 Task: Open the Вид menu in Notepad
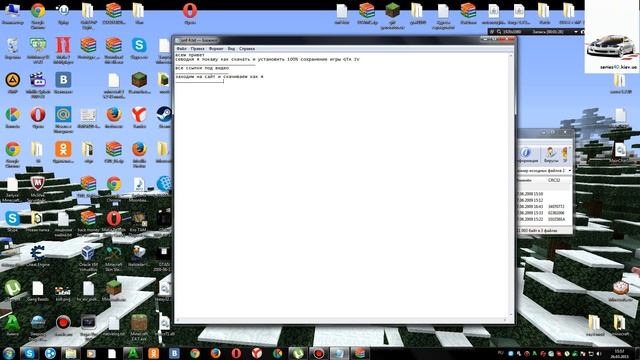point(231,49)
